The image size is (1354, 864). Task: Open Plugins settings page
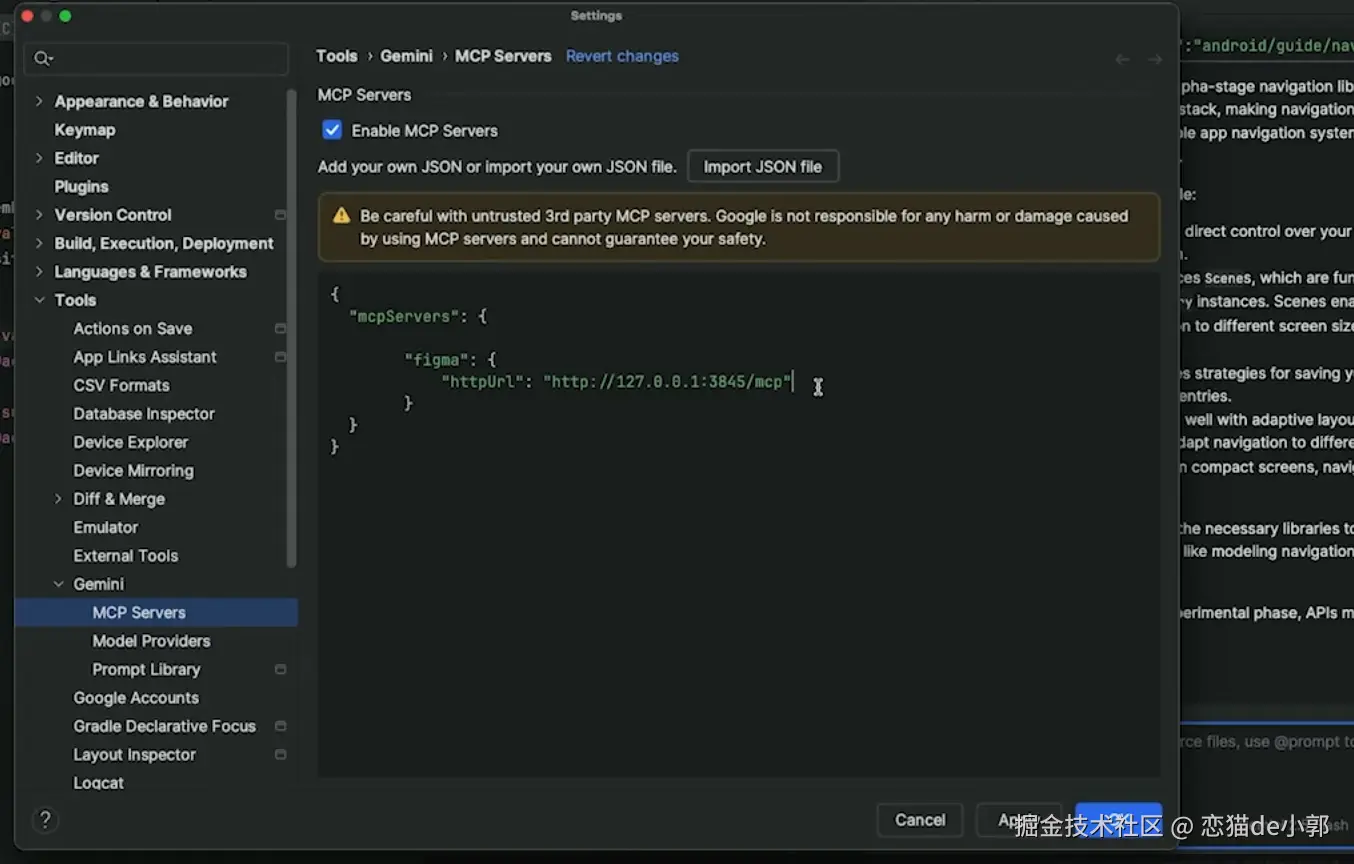click(x=81, y=187)
